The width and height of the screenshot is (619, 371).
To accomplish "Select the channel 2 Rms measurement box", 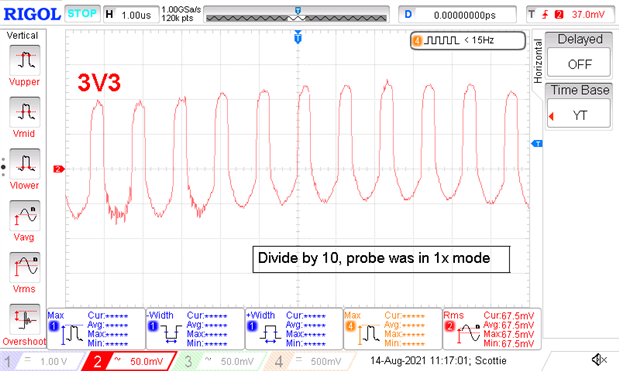I will pos(492,329).
